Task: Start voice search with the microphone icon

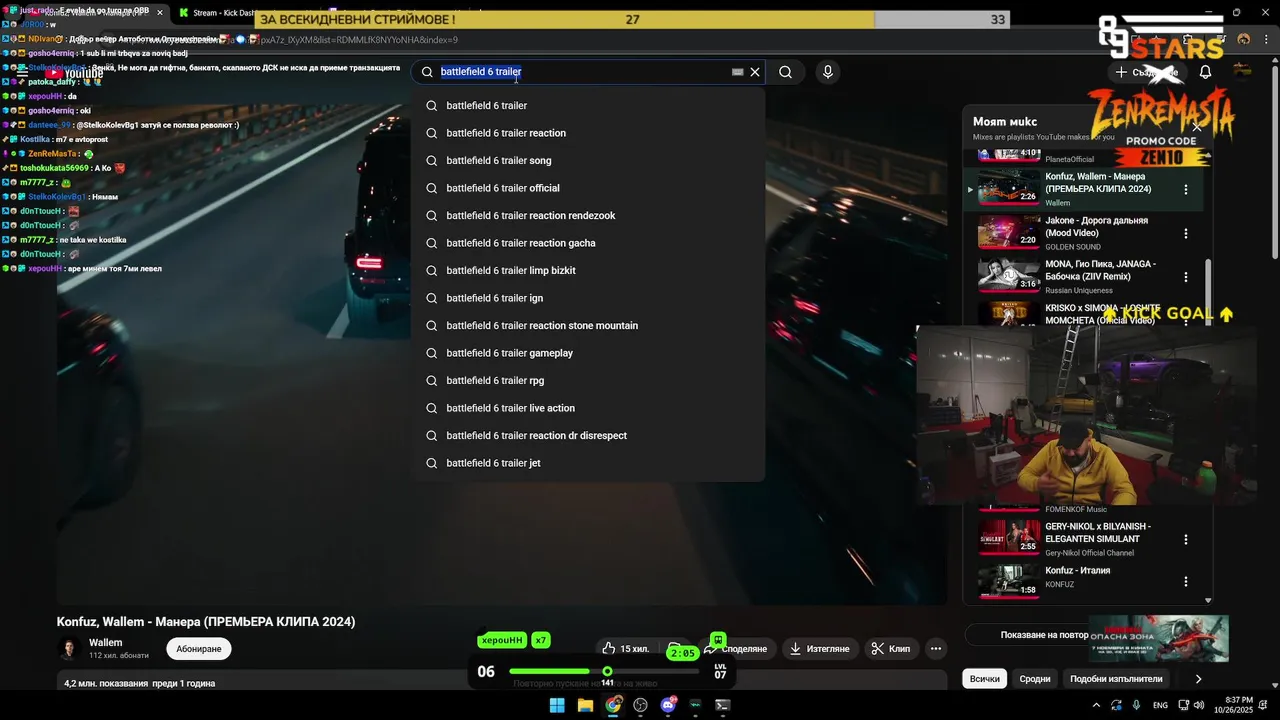Action: [x=827, y=72]
